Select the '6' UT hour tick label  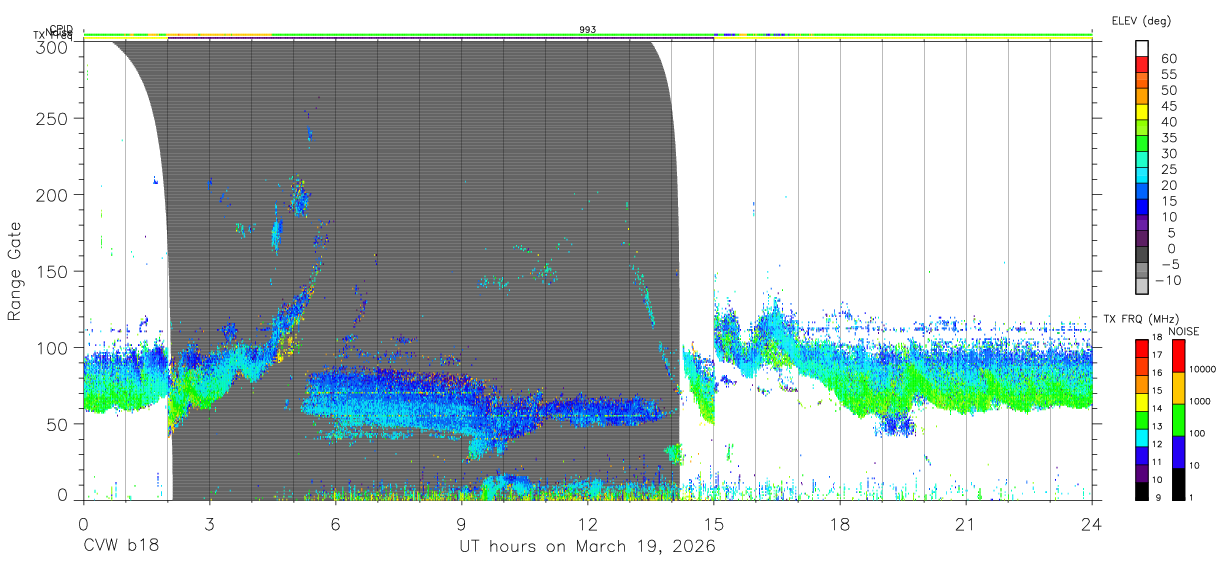click(x=335, y=524)
